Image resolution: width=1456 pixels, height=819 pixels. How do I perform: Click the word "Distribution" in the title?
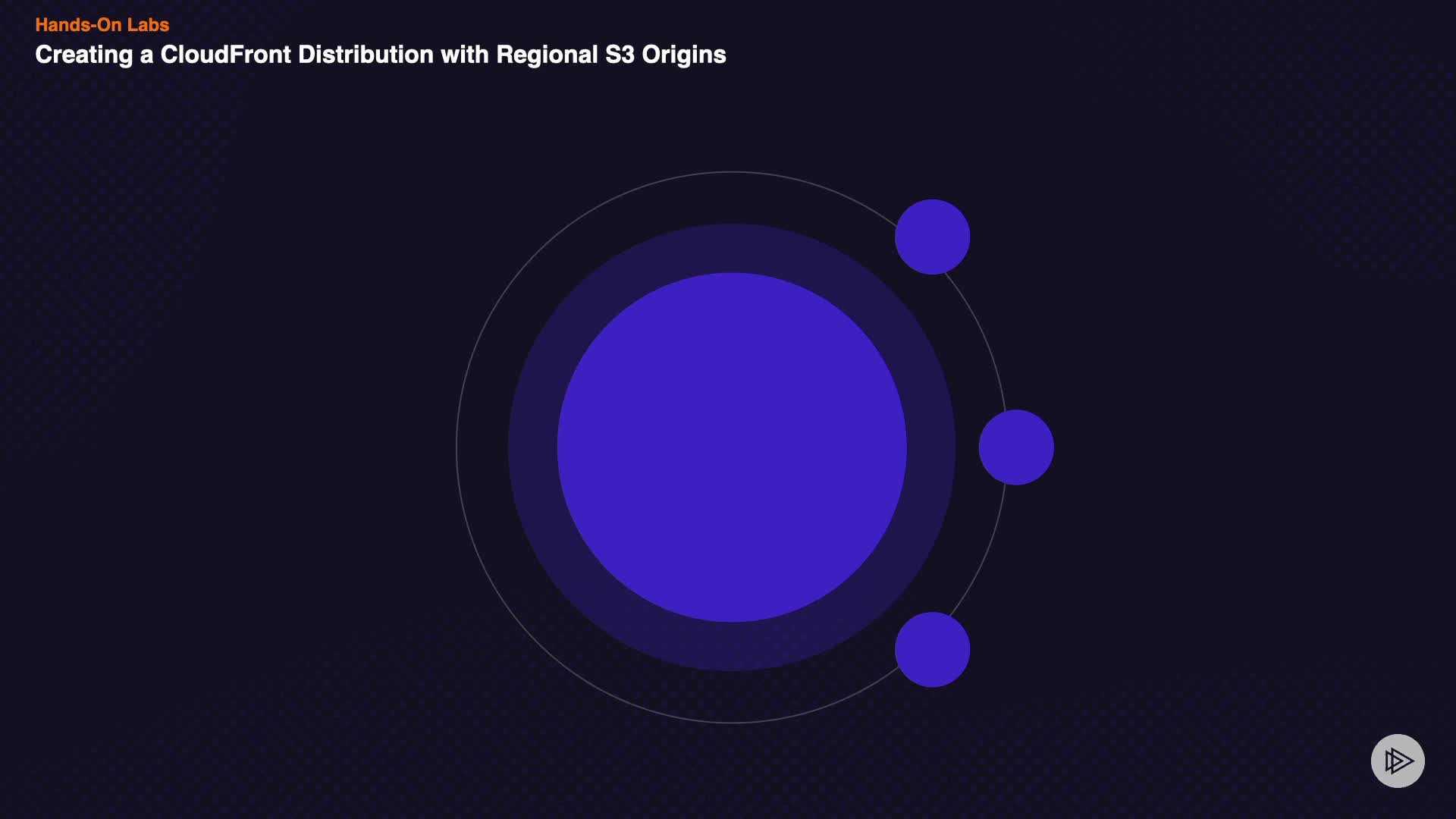pos(366,55)
